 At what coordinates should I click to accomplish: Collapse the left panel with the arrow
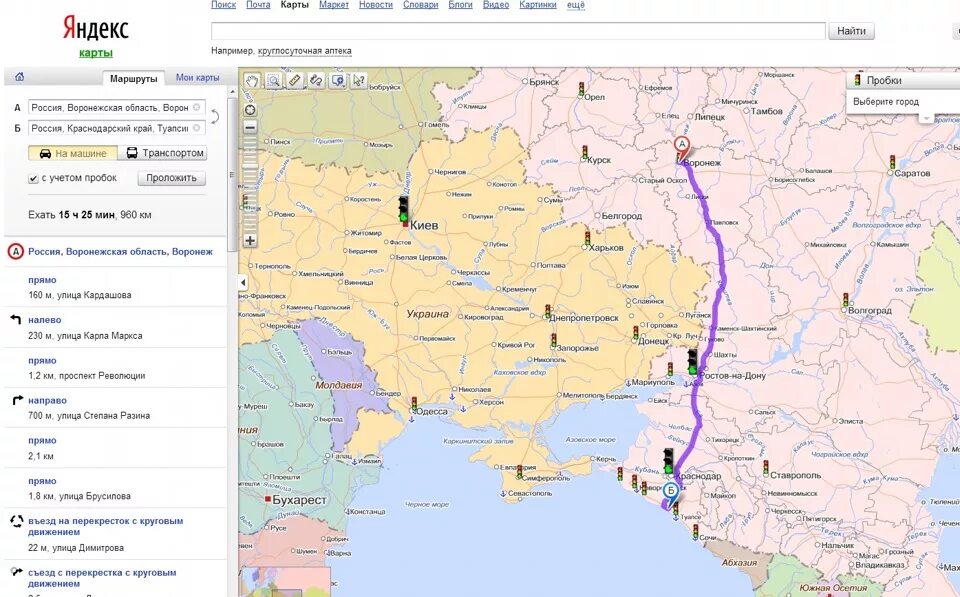[243, 283]
